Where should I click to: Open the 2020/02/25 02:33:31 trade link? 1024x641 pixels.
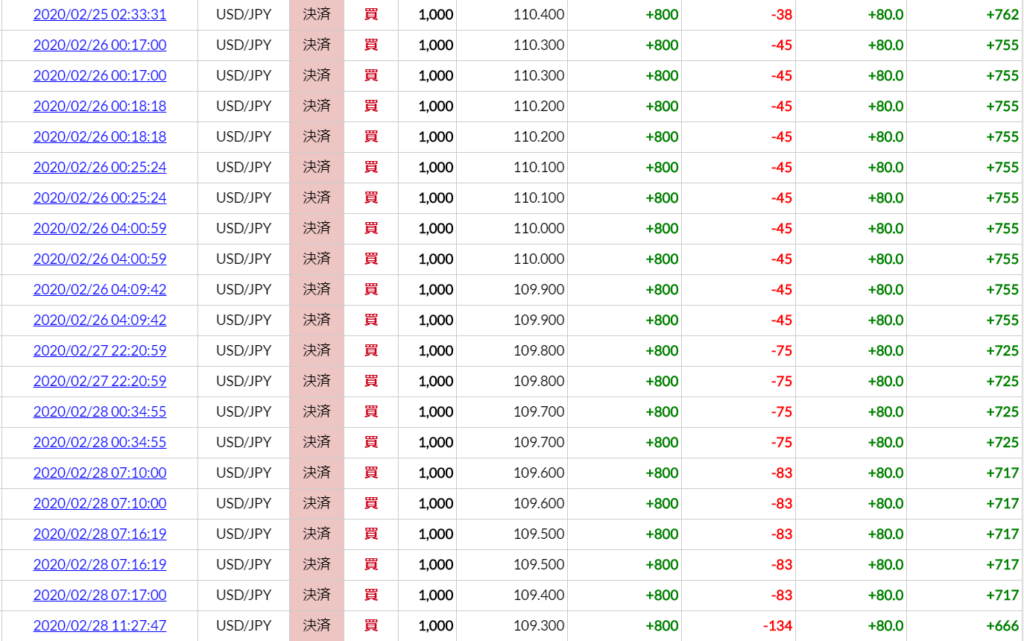pyautogui.click(x=100, y=14)
